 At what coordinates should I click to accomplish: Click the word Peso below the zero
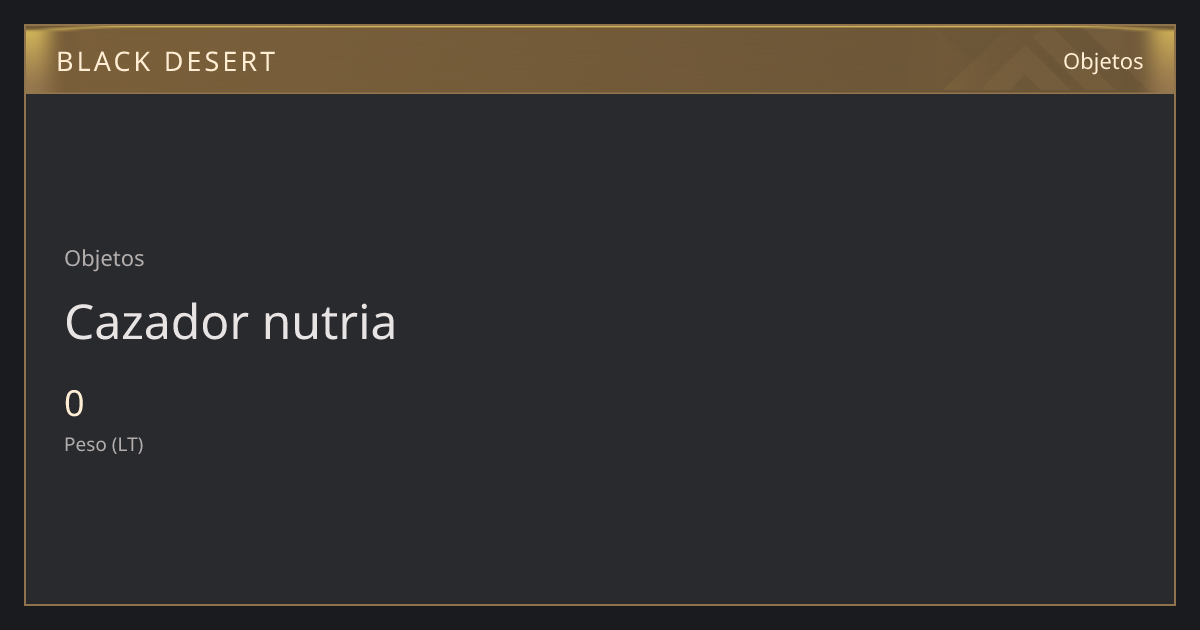(86, 444)
